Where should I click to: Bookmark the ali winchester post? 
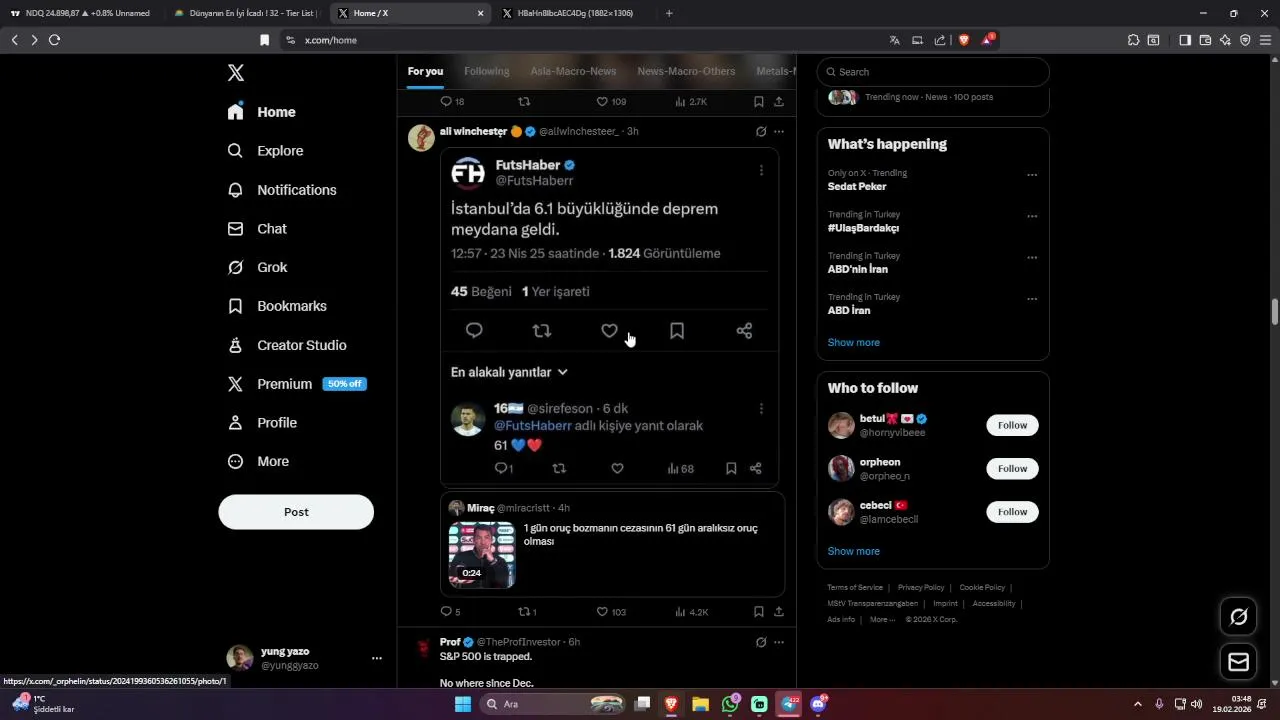coord(759,612)
